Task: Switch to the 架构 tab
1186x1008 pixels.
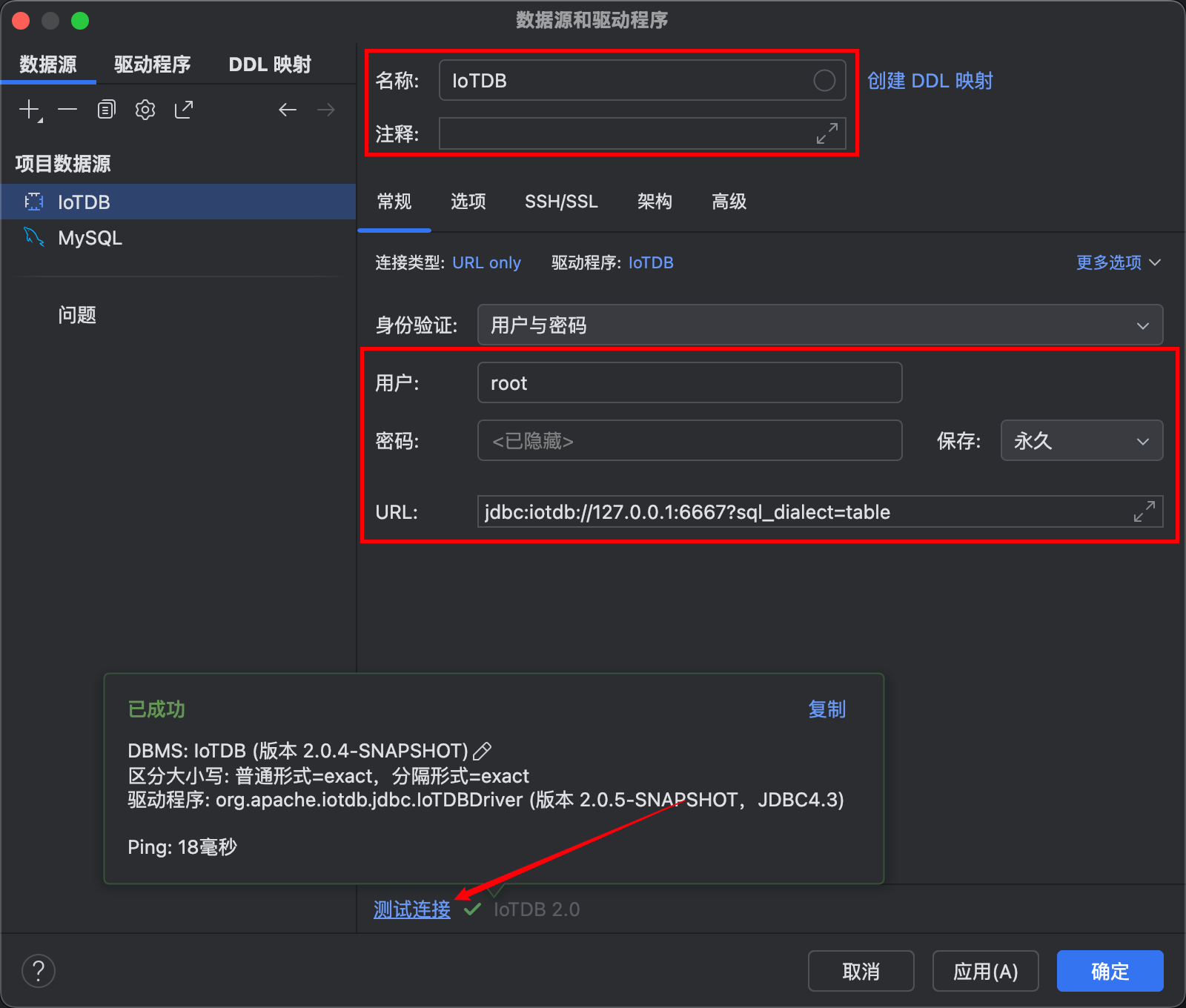Action: tap(655, 202)
